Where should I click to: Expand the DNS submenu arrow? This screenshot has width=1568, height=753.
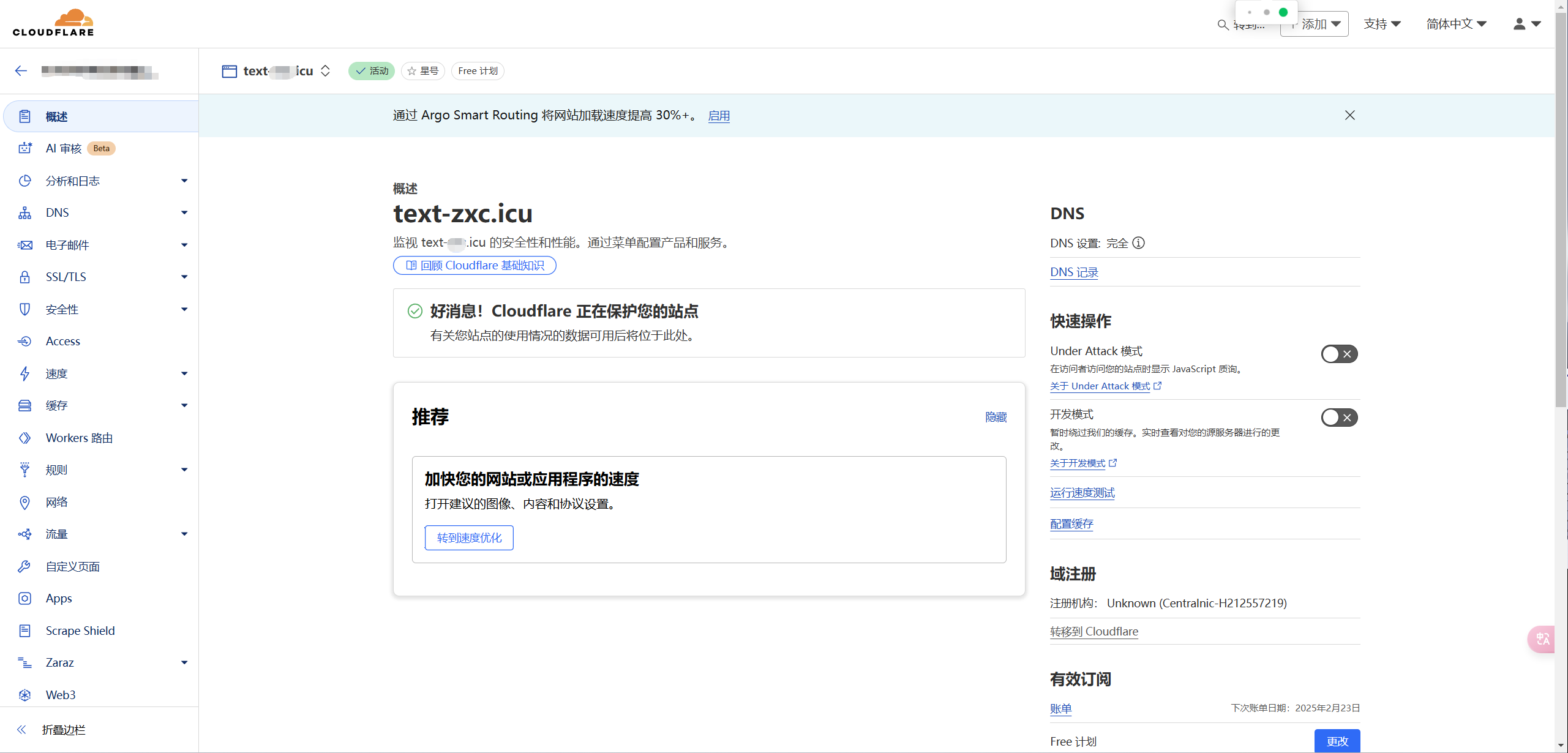point(184,212)
